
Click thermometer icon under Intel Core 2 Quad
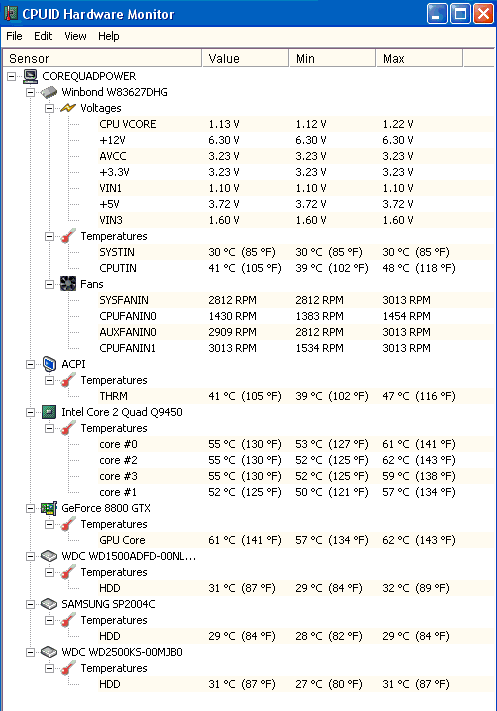[x=68, y=428]
